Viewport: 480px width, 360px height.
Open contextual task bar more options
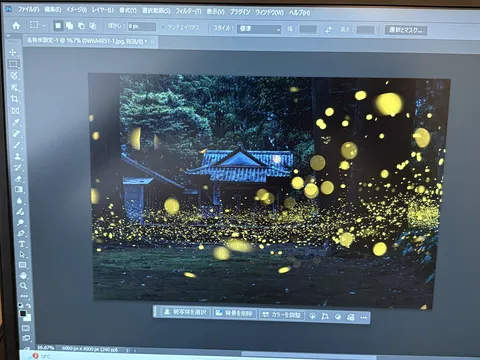click(x=364, y=318)
